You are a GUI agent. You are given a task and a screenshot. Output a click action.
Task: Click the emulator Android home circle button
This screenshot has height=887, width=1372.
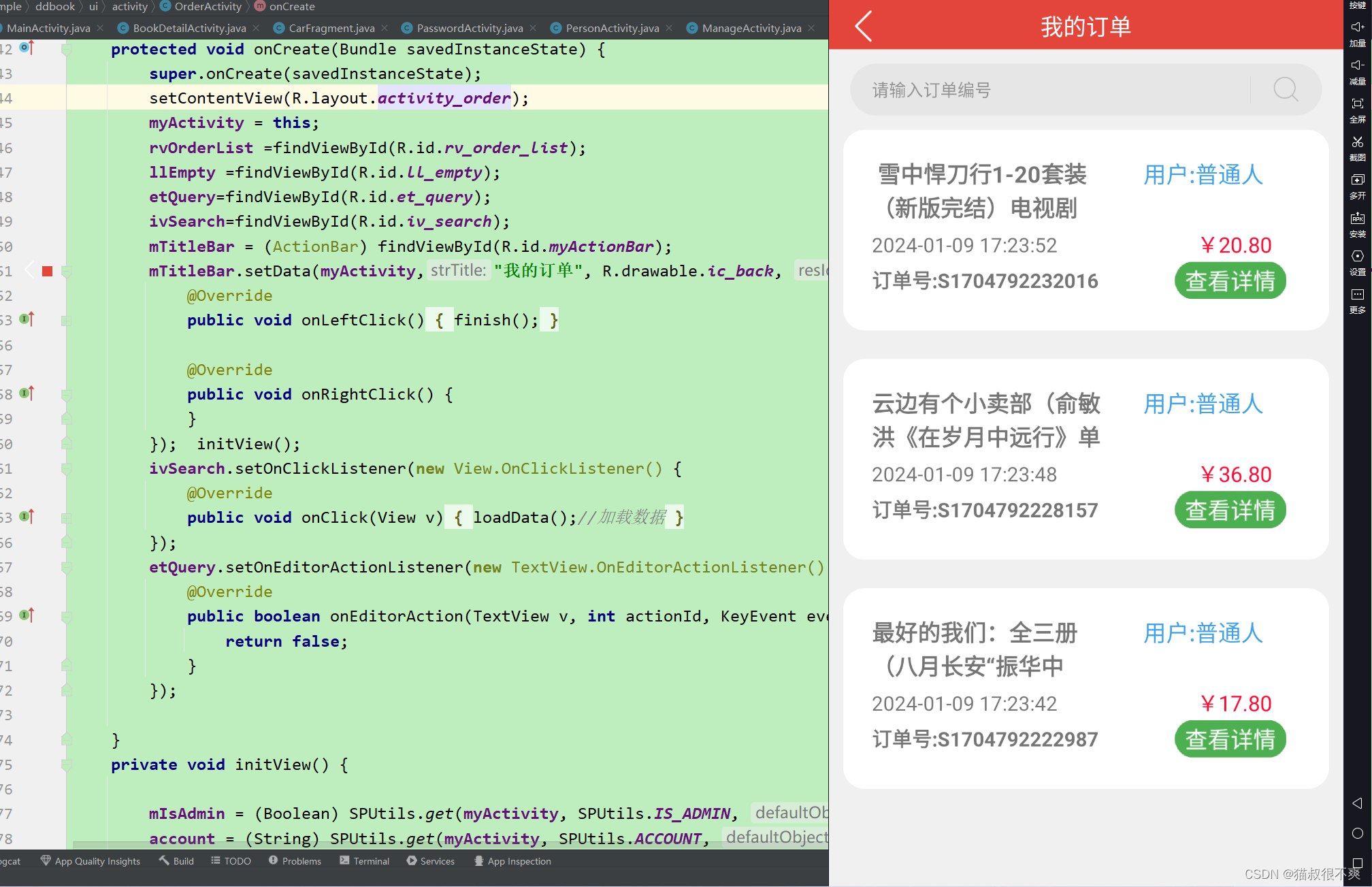point(1357,833)
